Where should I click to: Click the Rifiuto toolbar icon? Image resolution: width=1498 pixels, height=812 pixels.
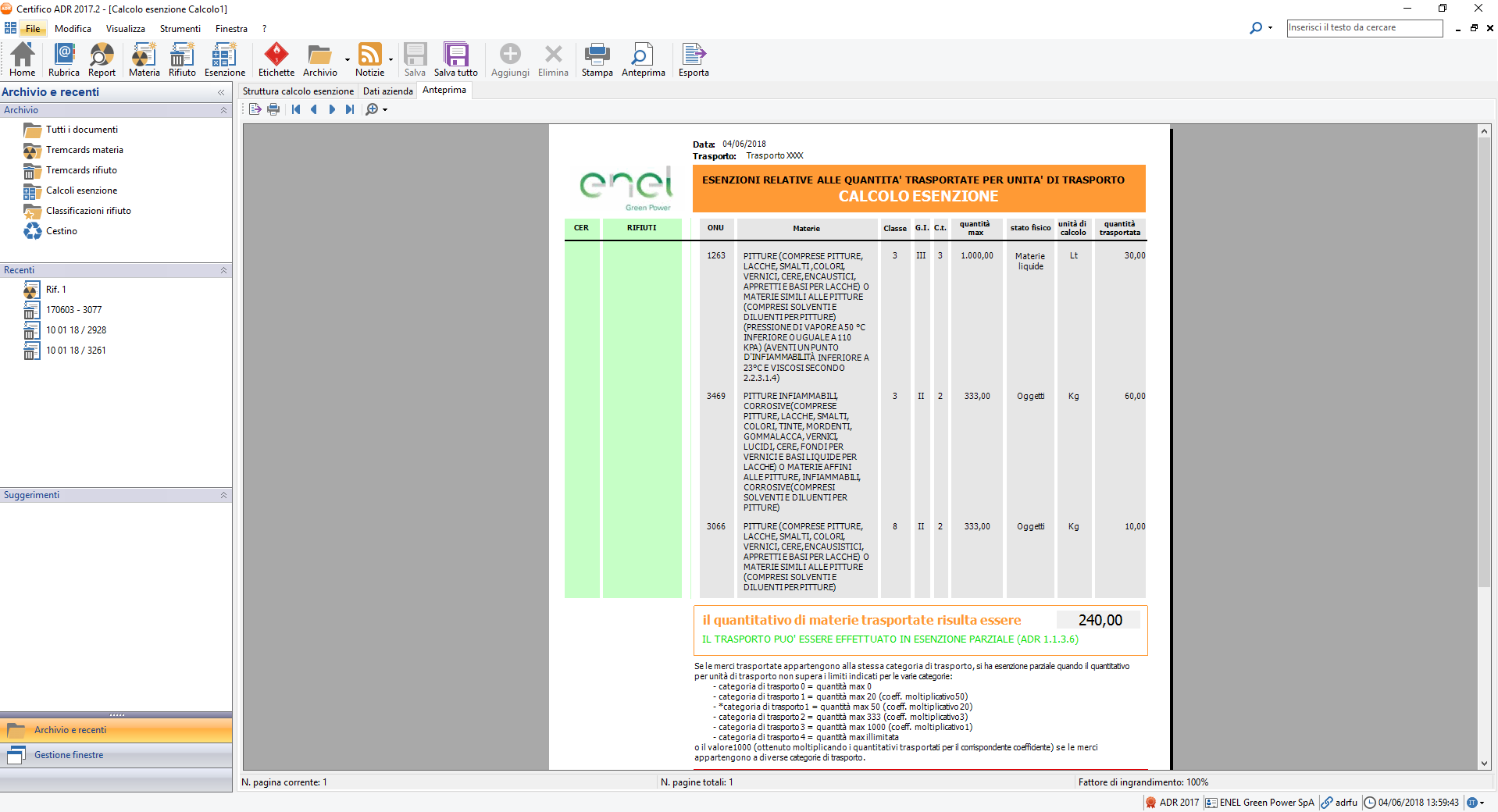coord(182,60)
